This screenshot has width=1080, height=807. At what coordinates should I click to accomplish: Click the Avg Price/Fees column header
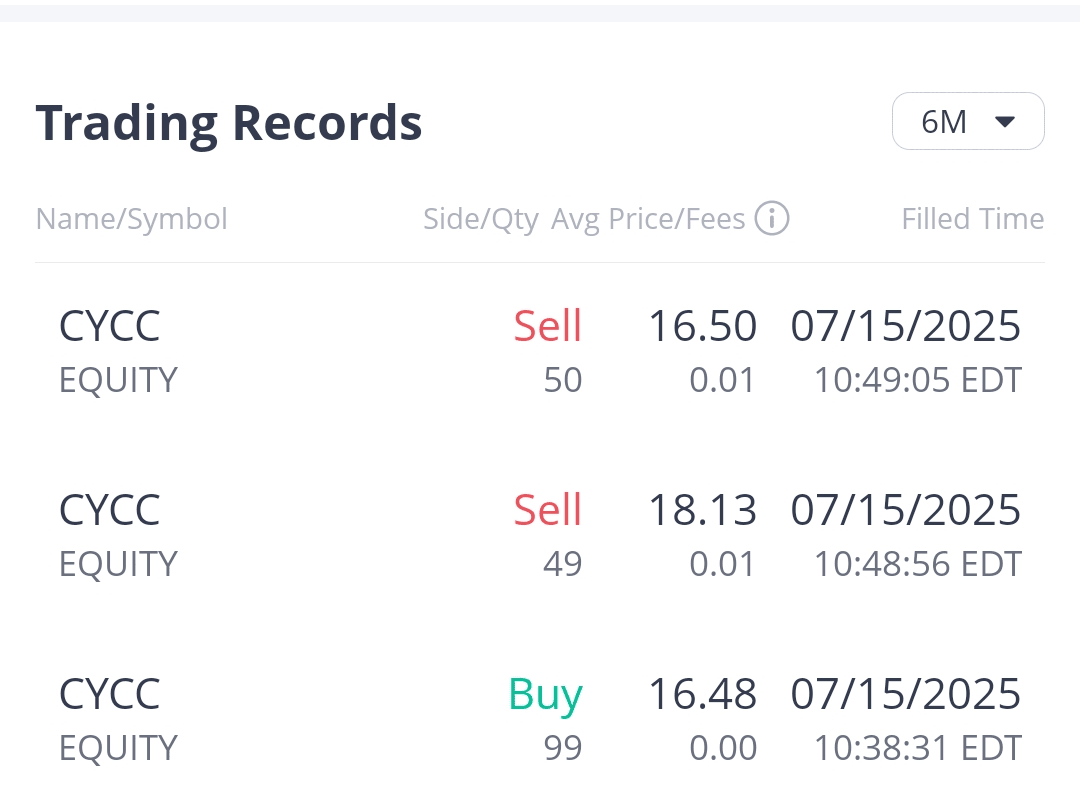[648, 219]
